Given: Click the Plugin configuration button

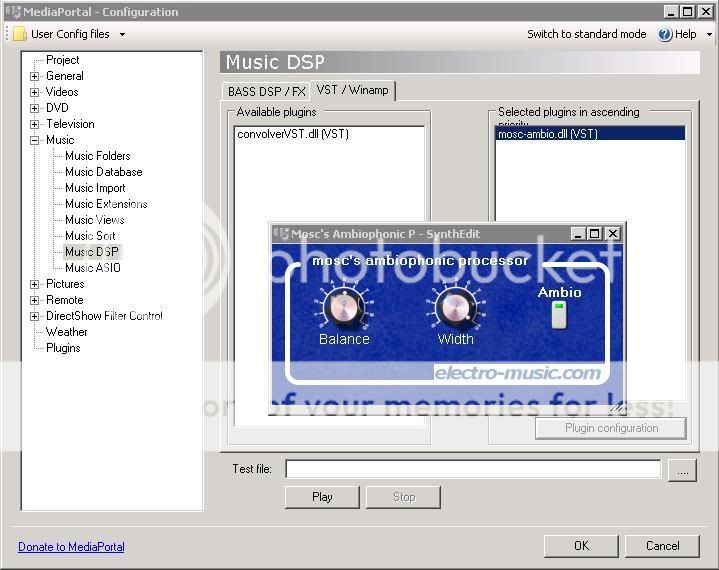Looking at the screenshot, I should (x=611, y=428).
